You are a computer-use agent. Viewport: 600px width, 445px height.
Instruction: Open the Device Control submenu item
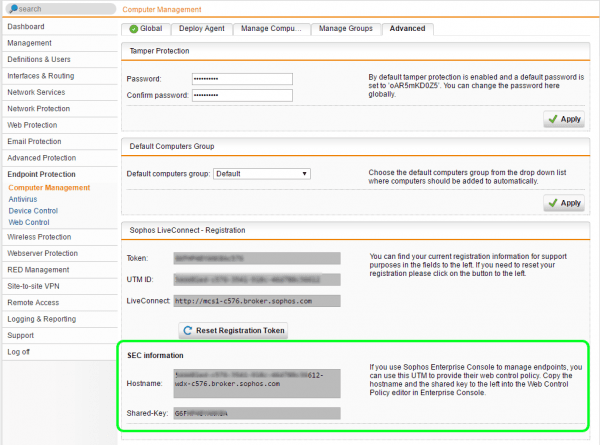33,211
